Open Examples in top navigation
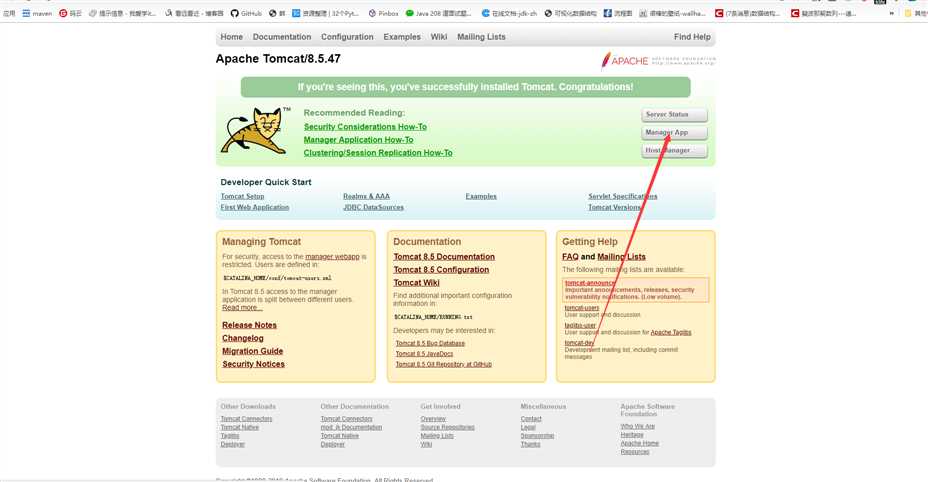 tap(402, 37)
